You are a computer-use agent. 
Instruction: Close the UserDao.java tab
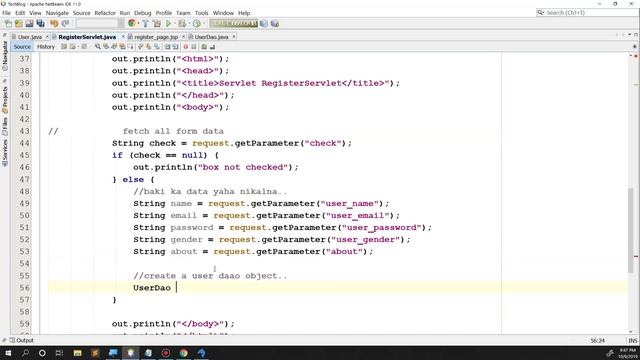tap(234, 37)
